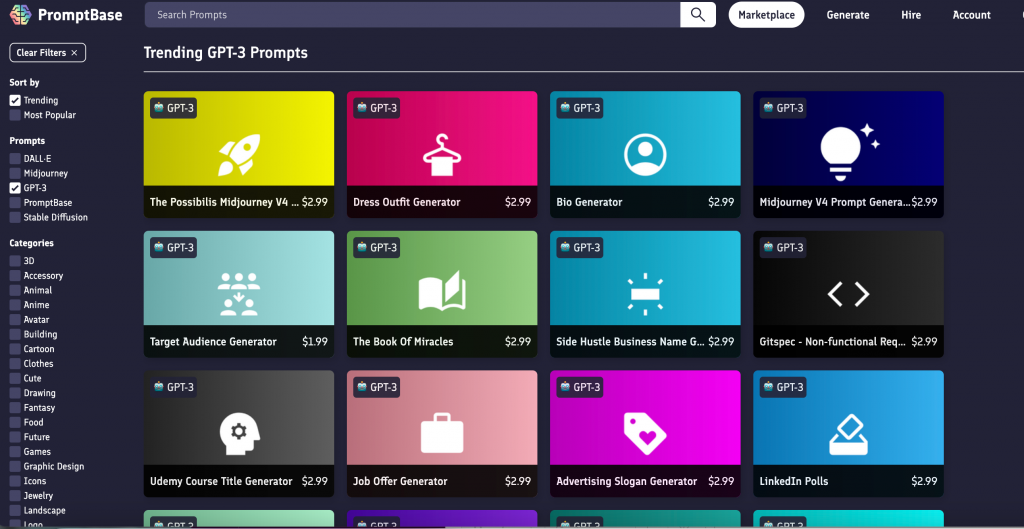
Task: Uncheck the GPT-3 prompts filter
Action: [15, 188]
